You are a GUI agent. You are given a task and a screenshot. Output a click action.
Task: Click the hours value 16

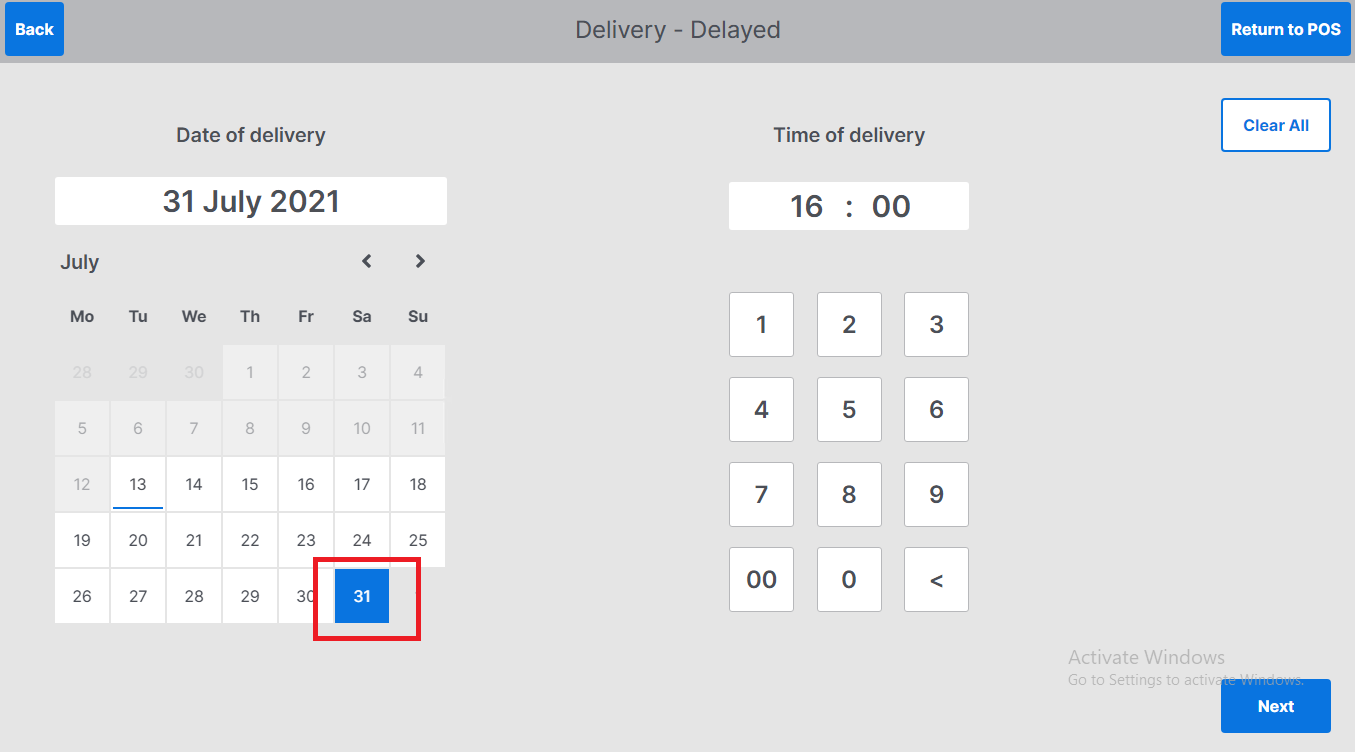[806, 206]
